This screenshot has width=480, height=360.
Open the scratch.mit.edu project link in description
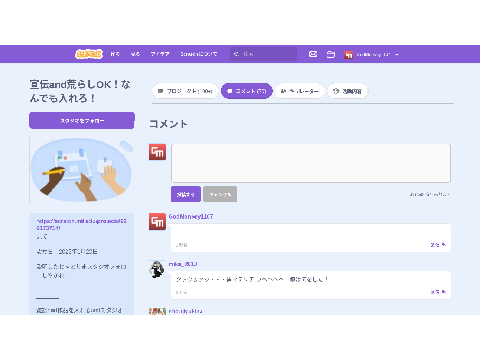(81, 224)
